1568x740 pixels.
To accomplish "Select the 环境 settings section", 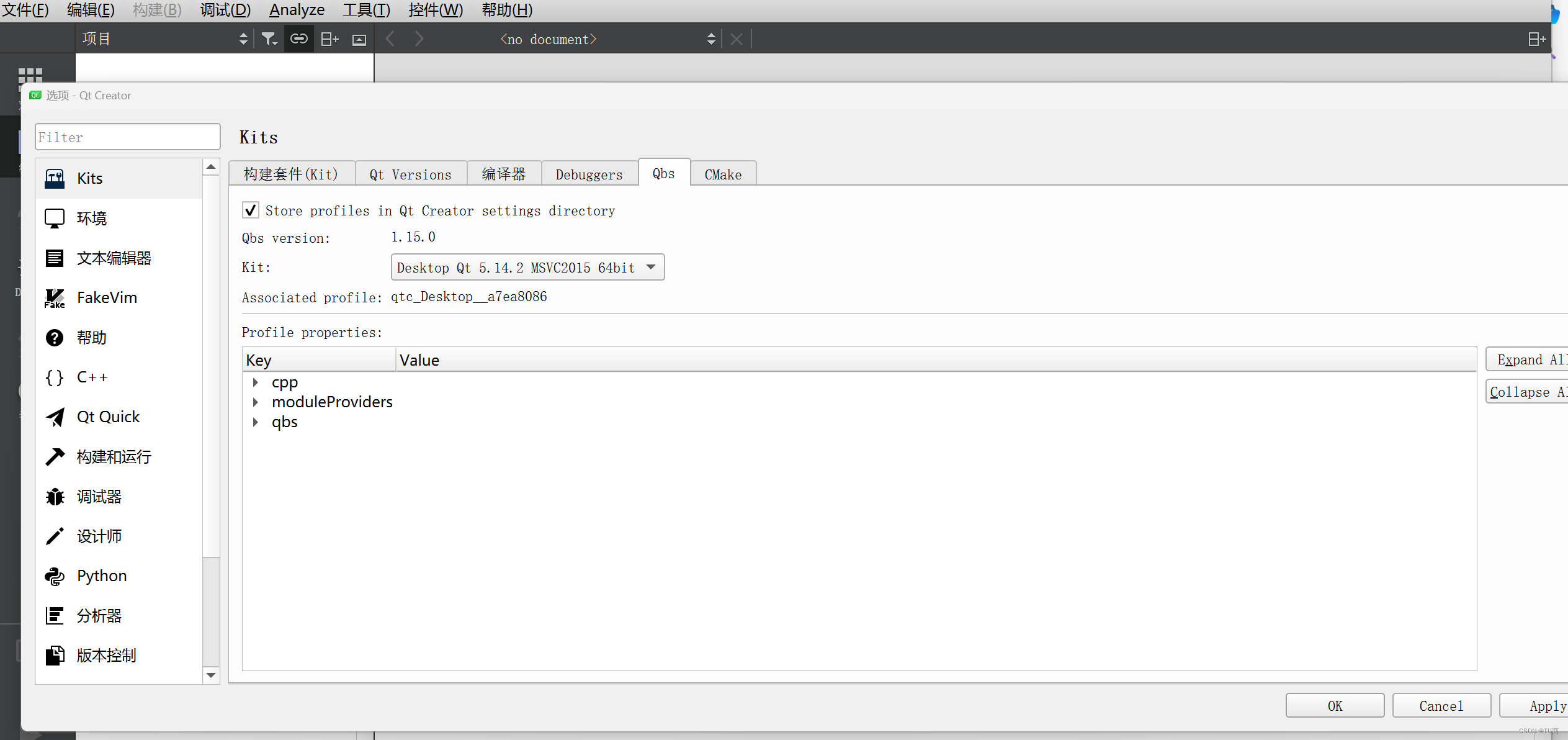I will pos(91,218).
